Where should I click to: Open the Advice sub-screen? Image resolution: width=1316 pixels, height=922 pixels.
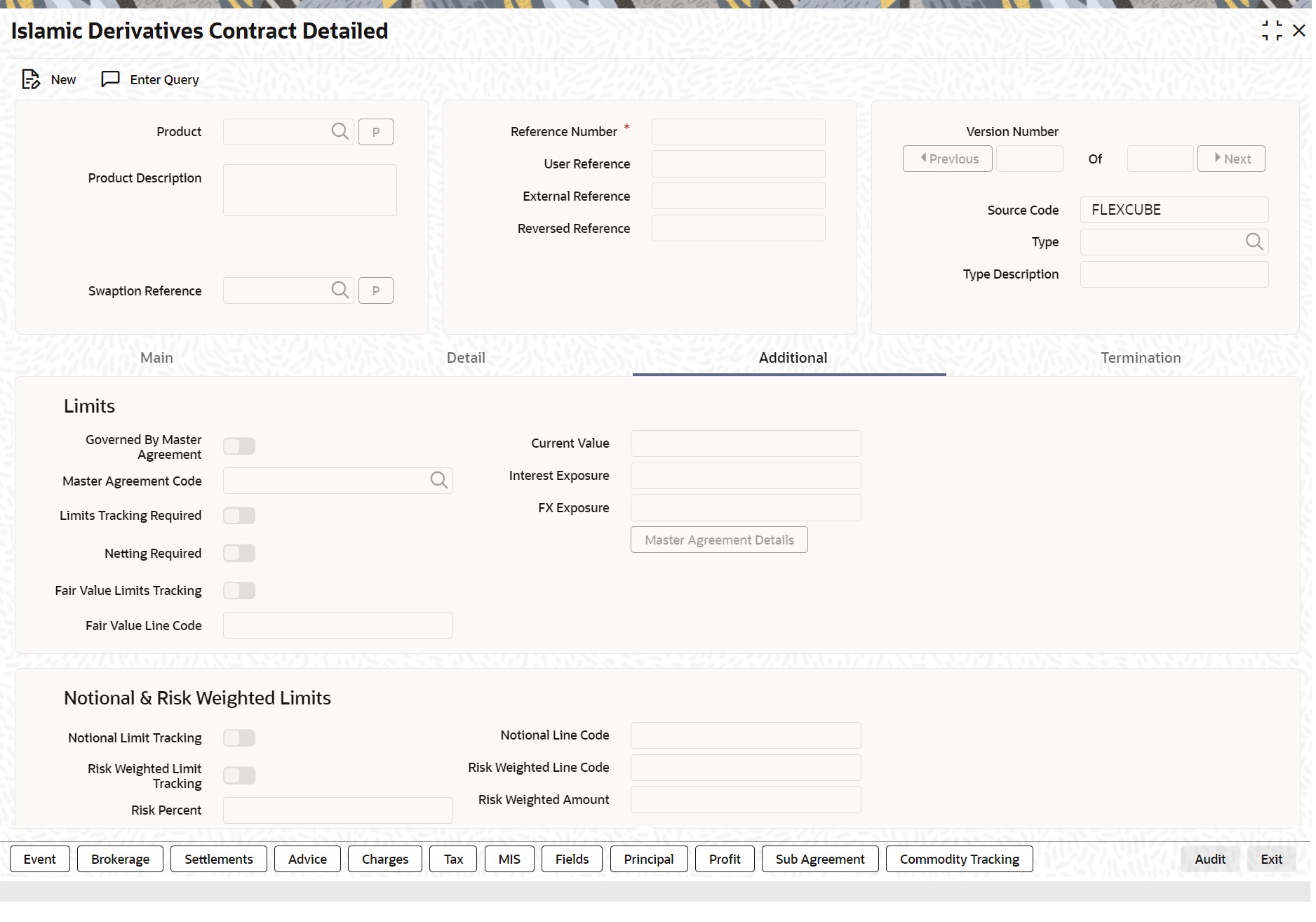[307, 859]
